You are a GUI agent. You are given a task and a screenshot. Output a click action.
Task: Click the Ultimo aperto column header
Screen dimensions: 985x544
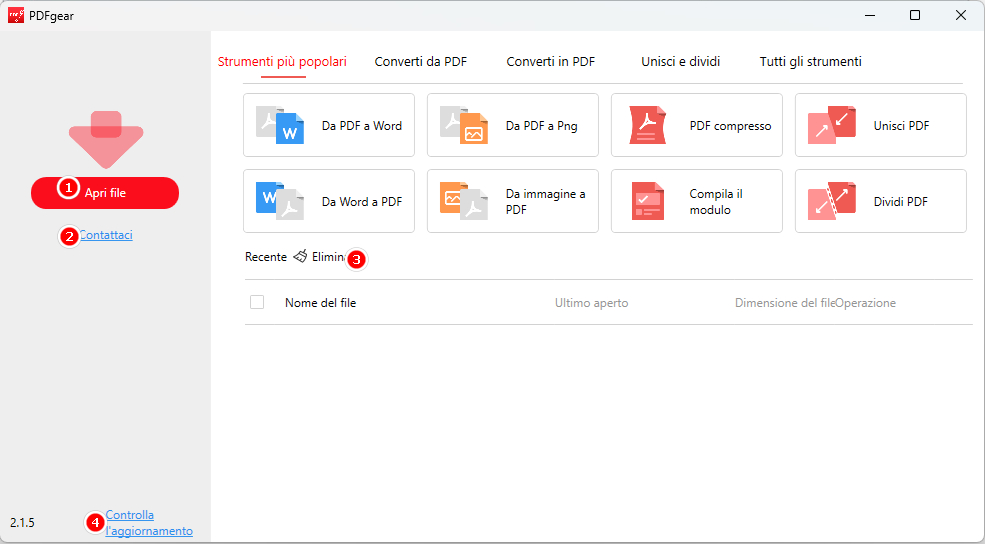[591, 303]
